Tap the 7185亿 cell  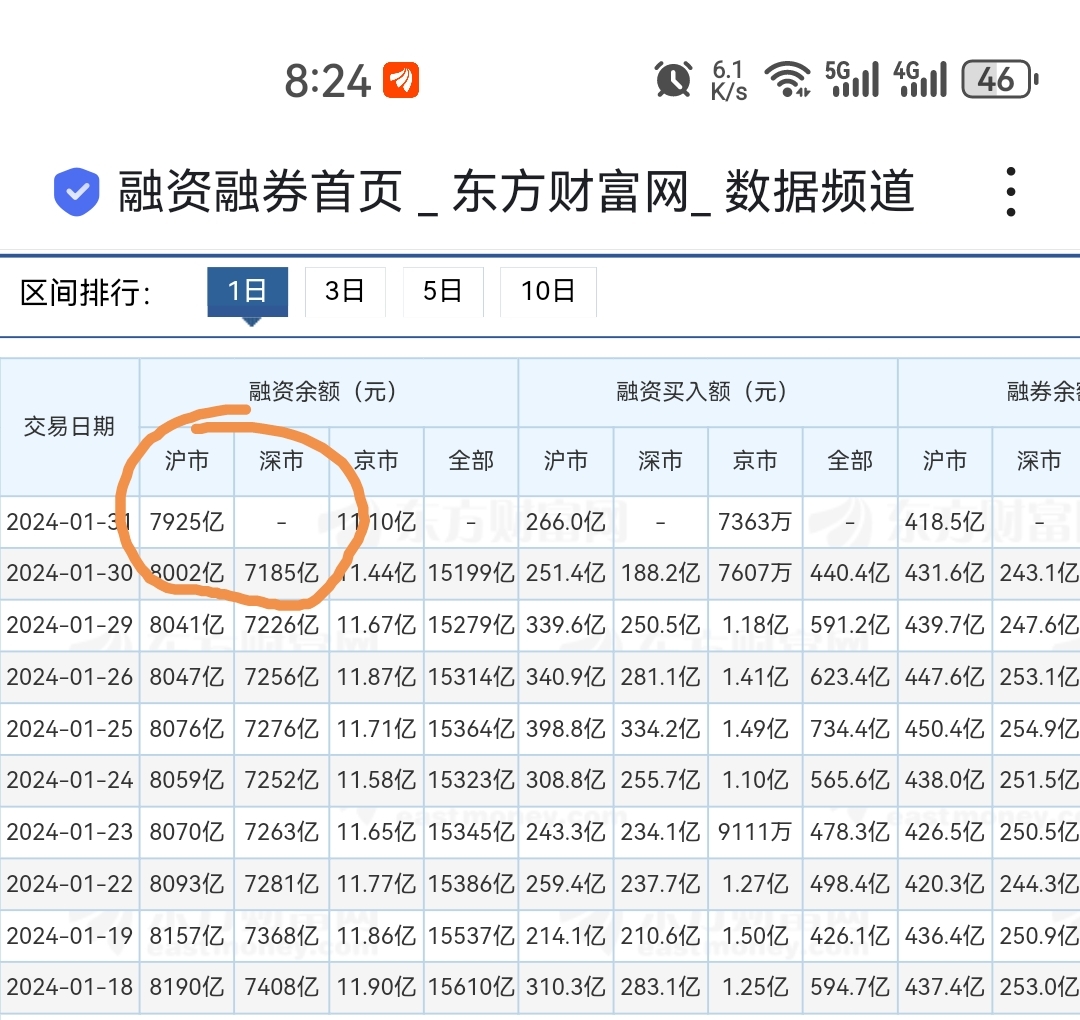point(282,573)
